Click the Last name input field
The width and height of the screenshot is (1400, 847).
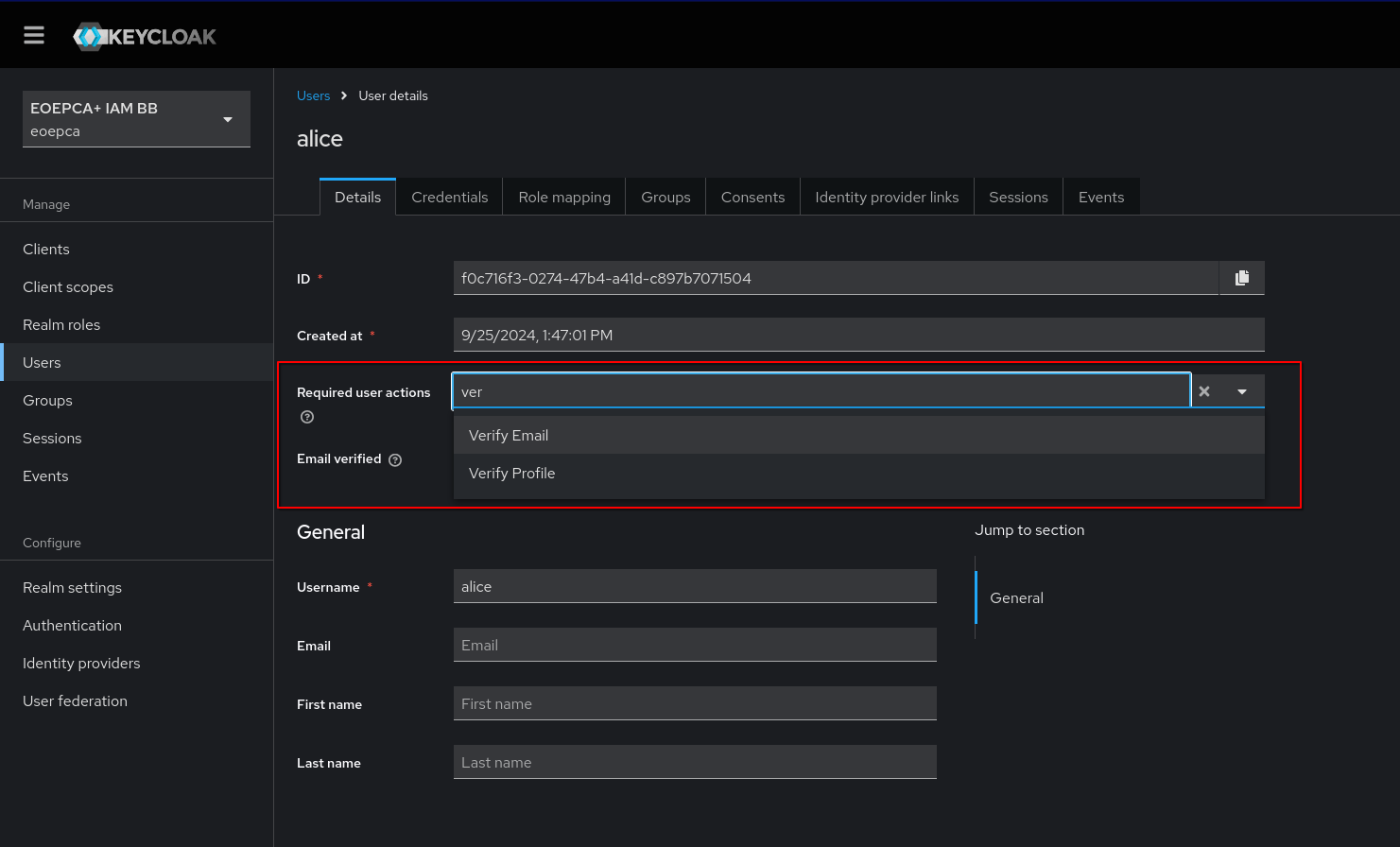click(695, 762)
